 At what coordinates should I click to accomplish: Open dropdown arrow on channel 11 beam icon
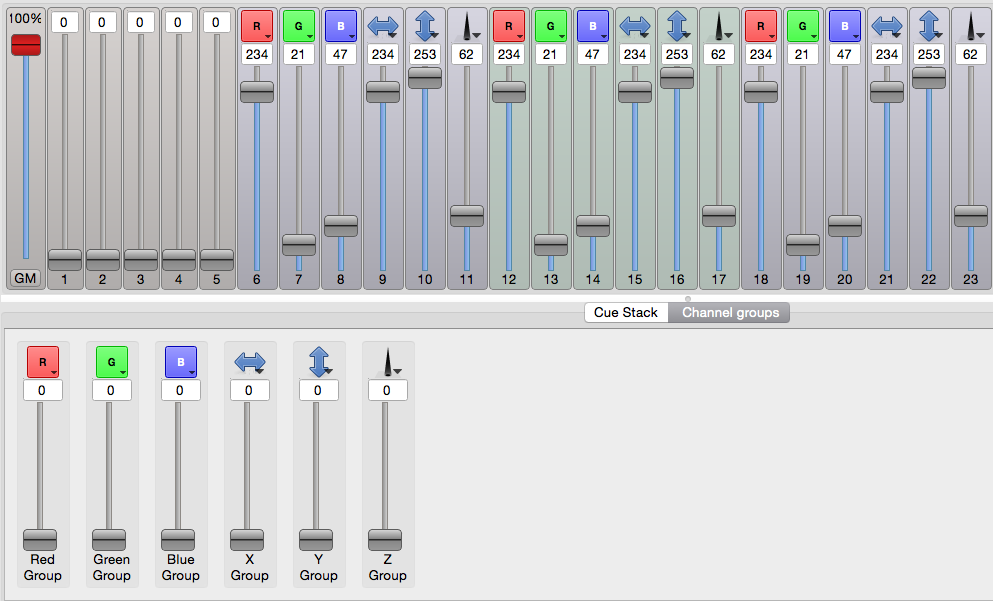tap(478, 35)
